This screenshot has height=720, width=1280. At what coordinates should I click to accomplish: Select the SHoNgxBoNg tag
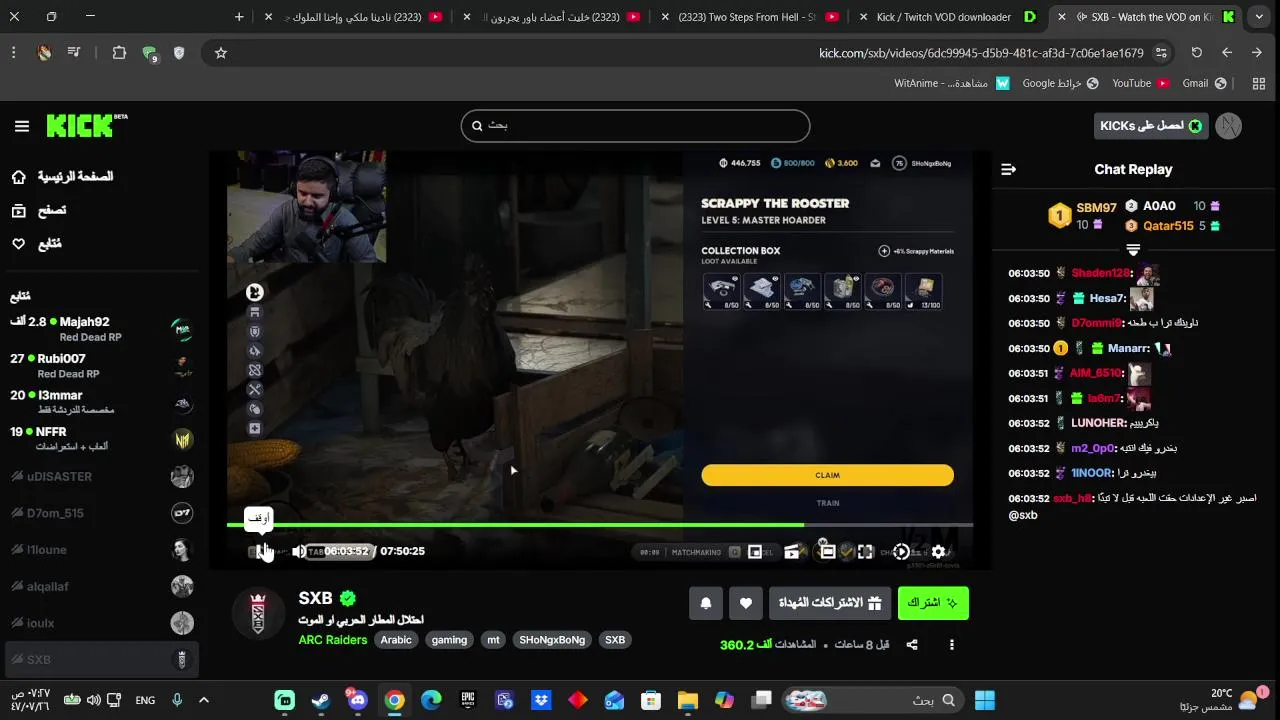pyautogui.click(x=552, y=640)
